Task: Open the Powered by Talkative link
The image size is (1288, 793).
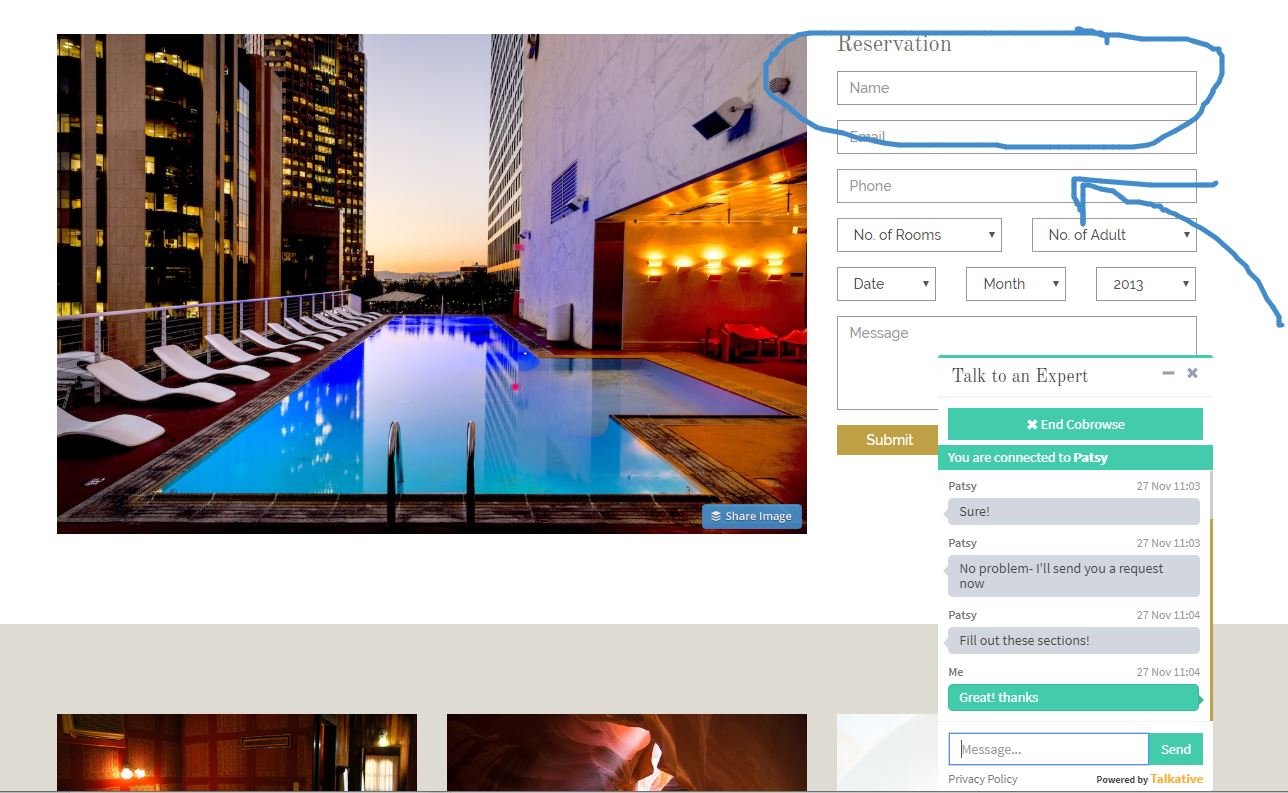Action: 1150,779
